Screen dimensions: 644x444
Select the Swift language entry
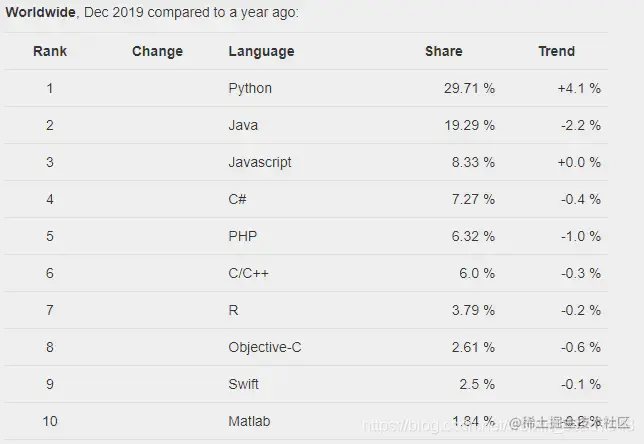[x=243, y=384]
